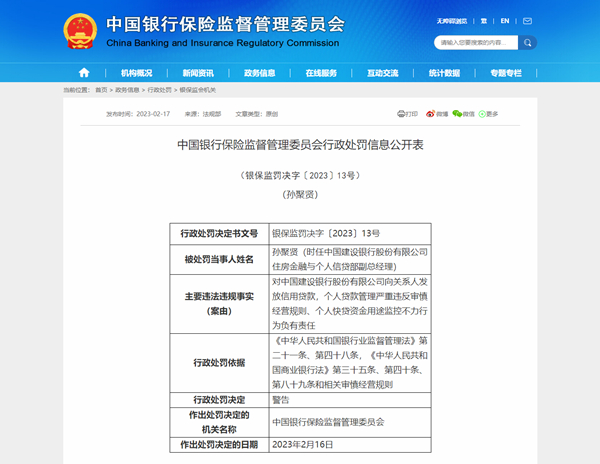The image size is (600, 464).
Task: Click the legal basis cell citing 银行业监督管理法
Action: click(350, 363)
